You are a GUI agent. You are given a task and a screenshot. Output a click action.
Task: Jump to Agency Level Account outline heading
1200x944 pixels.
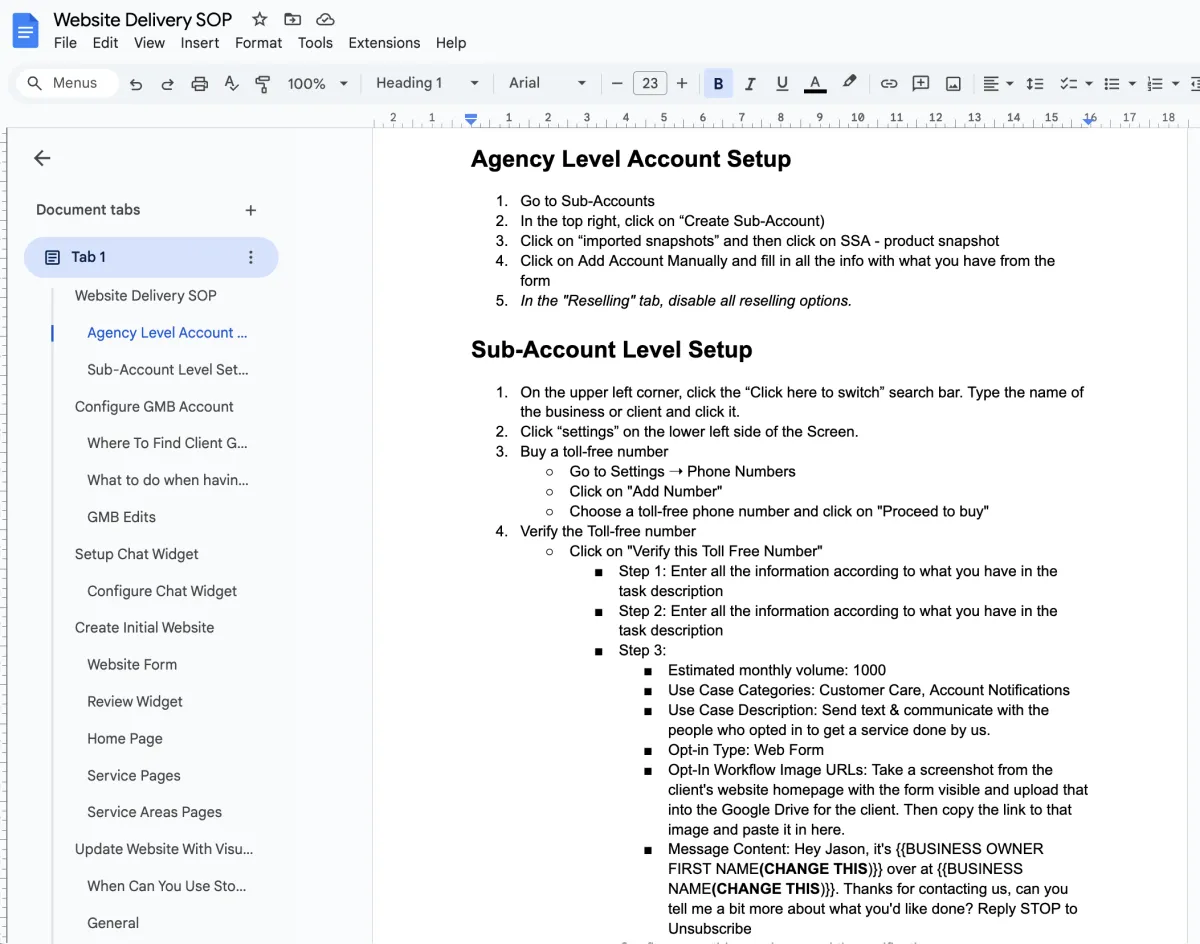167,333
